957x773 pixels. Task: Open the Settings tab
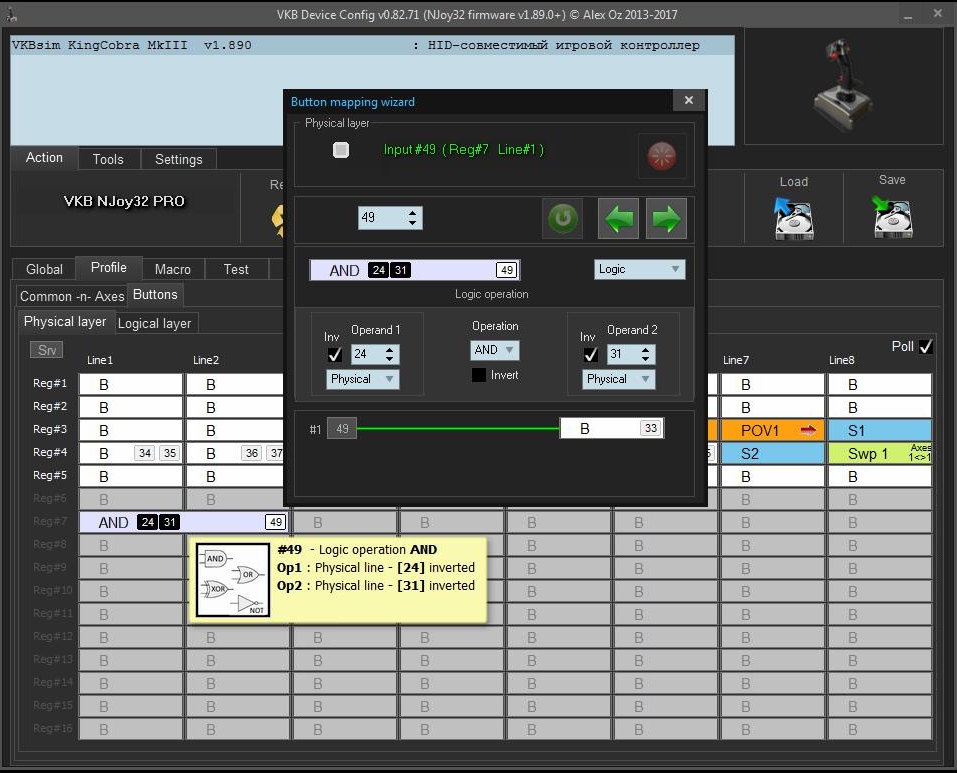(178, 159)
